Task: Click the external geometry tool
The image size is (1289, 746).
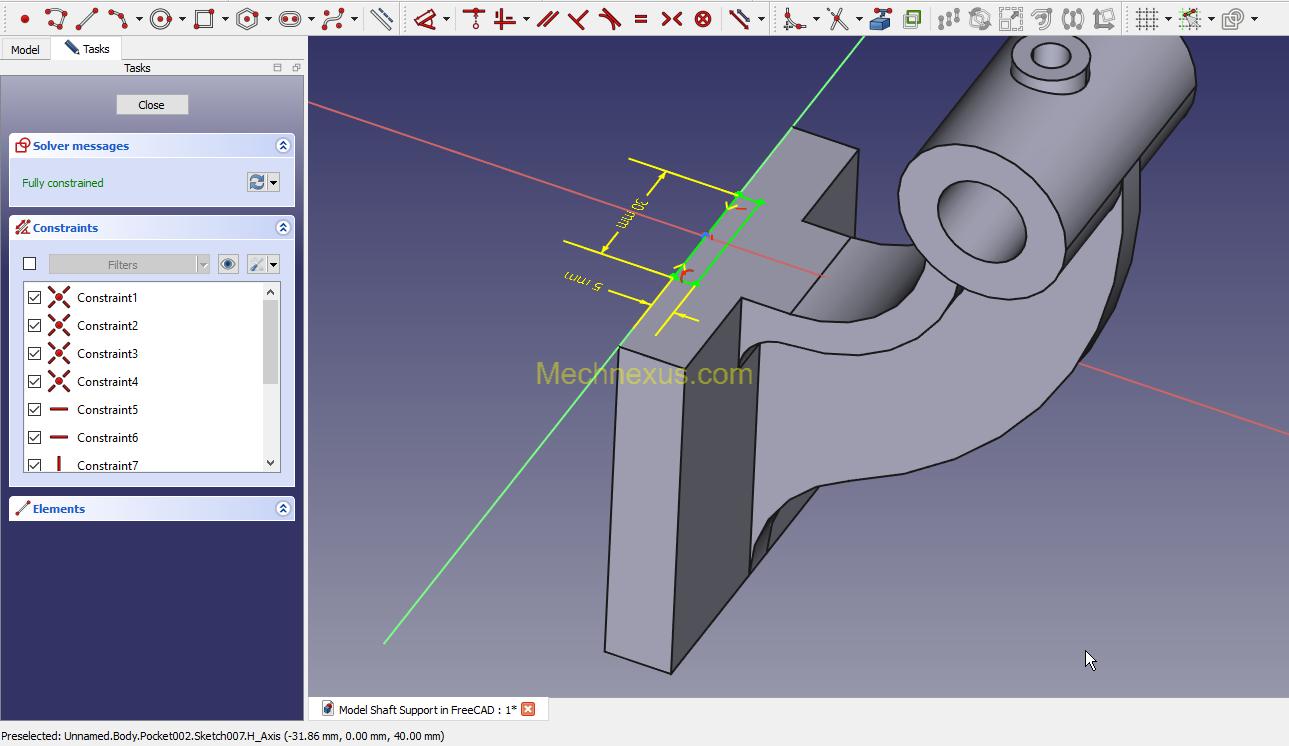Action: [x=880, y=18]
